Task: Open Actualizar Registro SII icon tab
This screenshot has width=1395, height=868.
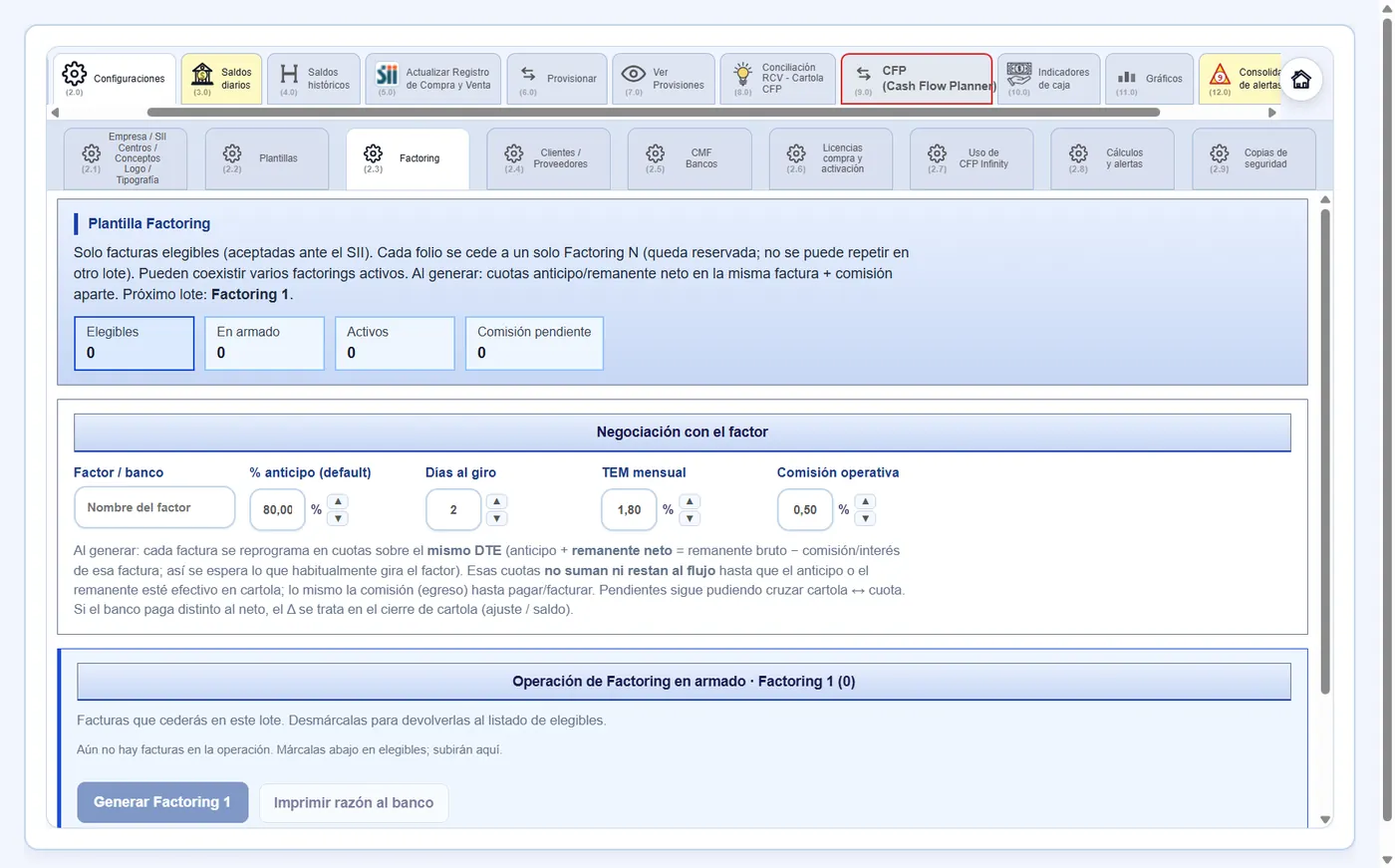Action: coord(433,79)
